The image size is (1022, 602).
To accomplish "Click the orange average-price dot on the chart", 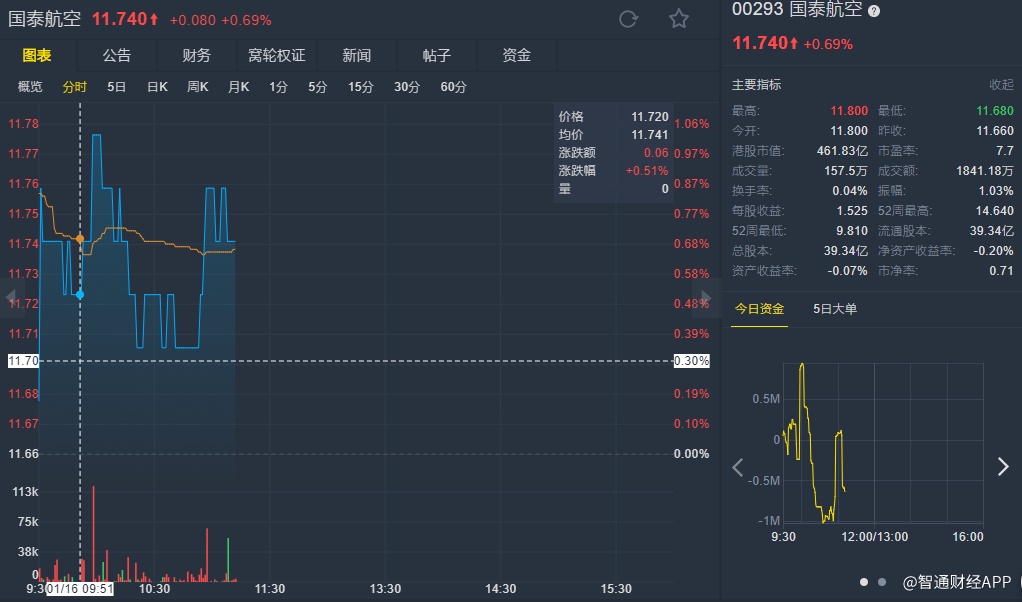I will (x=80, y=238).
